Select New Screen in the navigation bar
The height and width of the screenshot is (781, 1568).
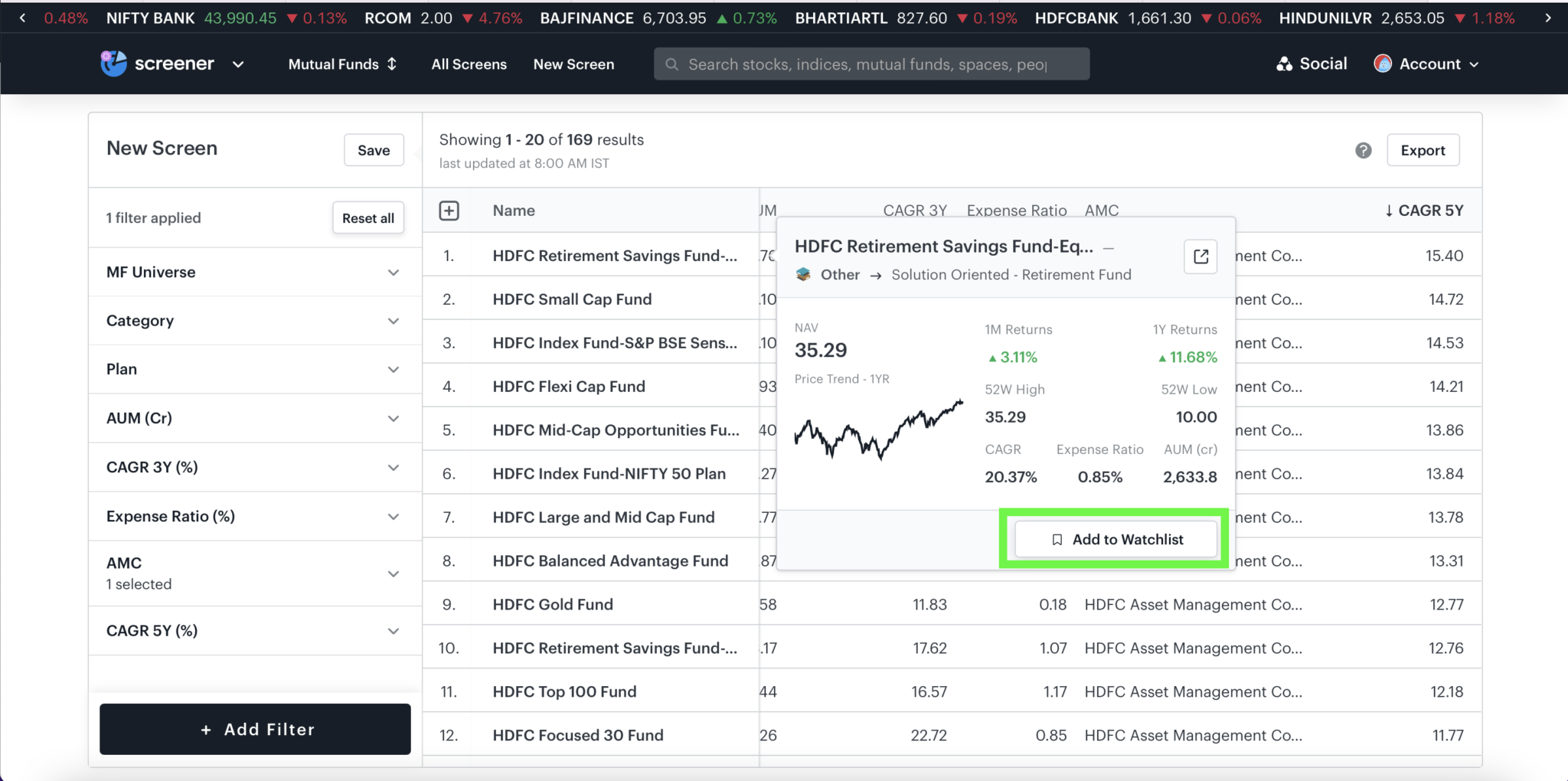pyautogui.click(x=573, y=64)
